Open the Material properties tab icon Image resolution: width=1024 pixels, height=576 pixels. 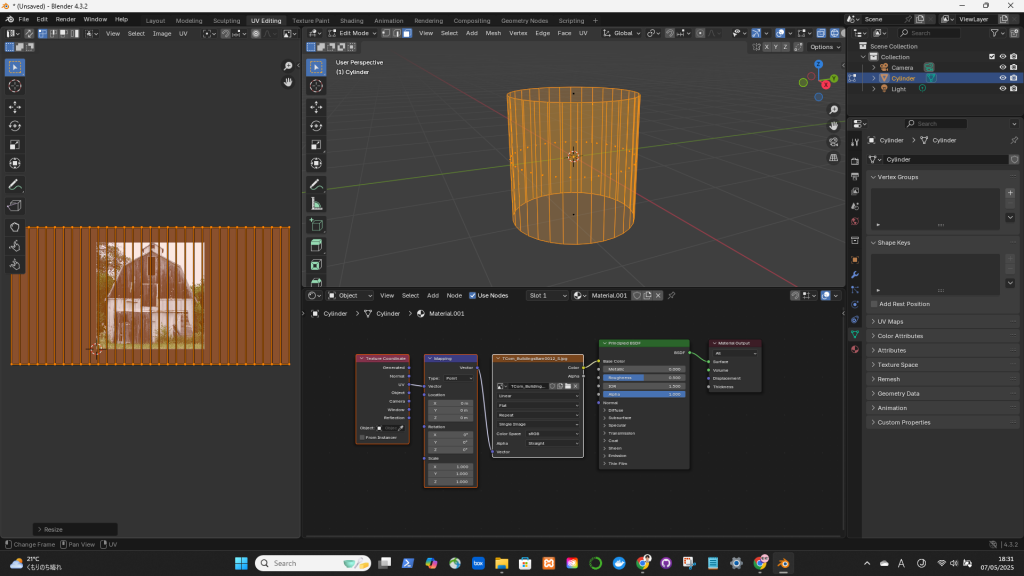(x=855, y=350)
